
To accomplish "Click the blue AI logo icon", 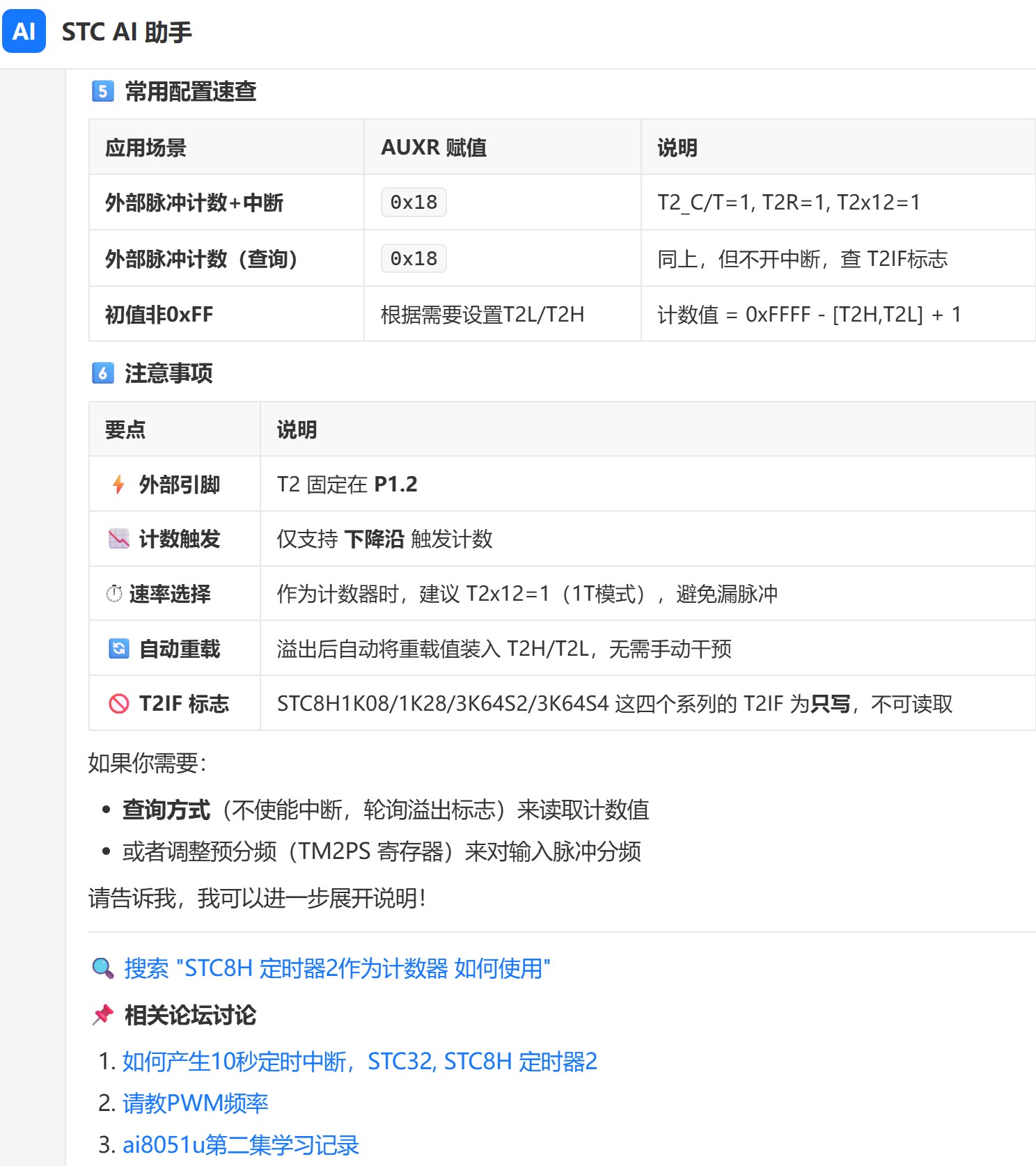I will (24, 31).
